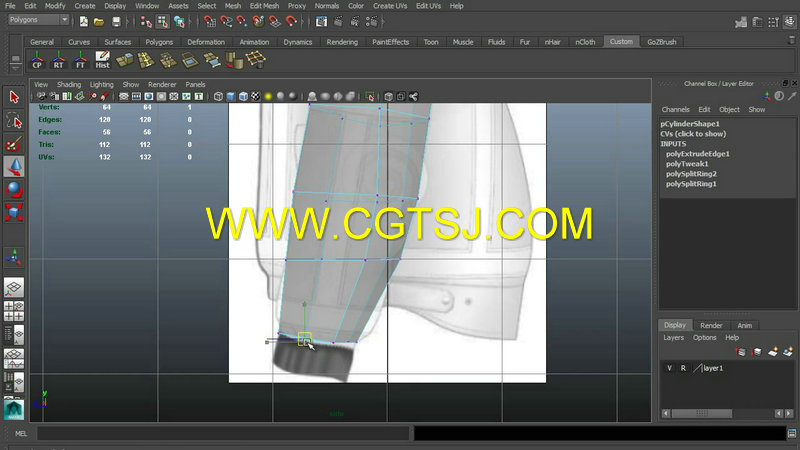Open Channel Box Channels menu
Image resolution: width=800 pixels, height=450 pixels.
[x=675, y=110]
